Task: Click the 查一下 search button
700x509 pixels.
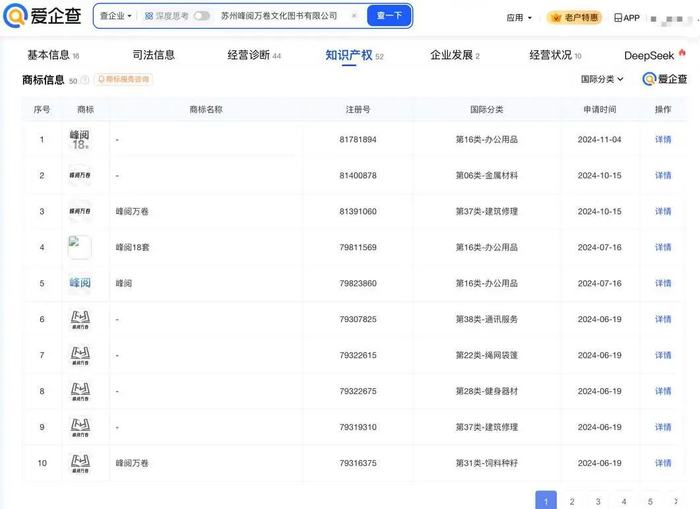Action: point(389,16)
